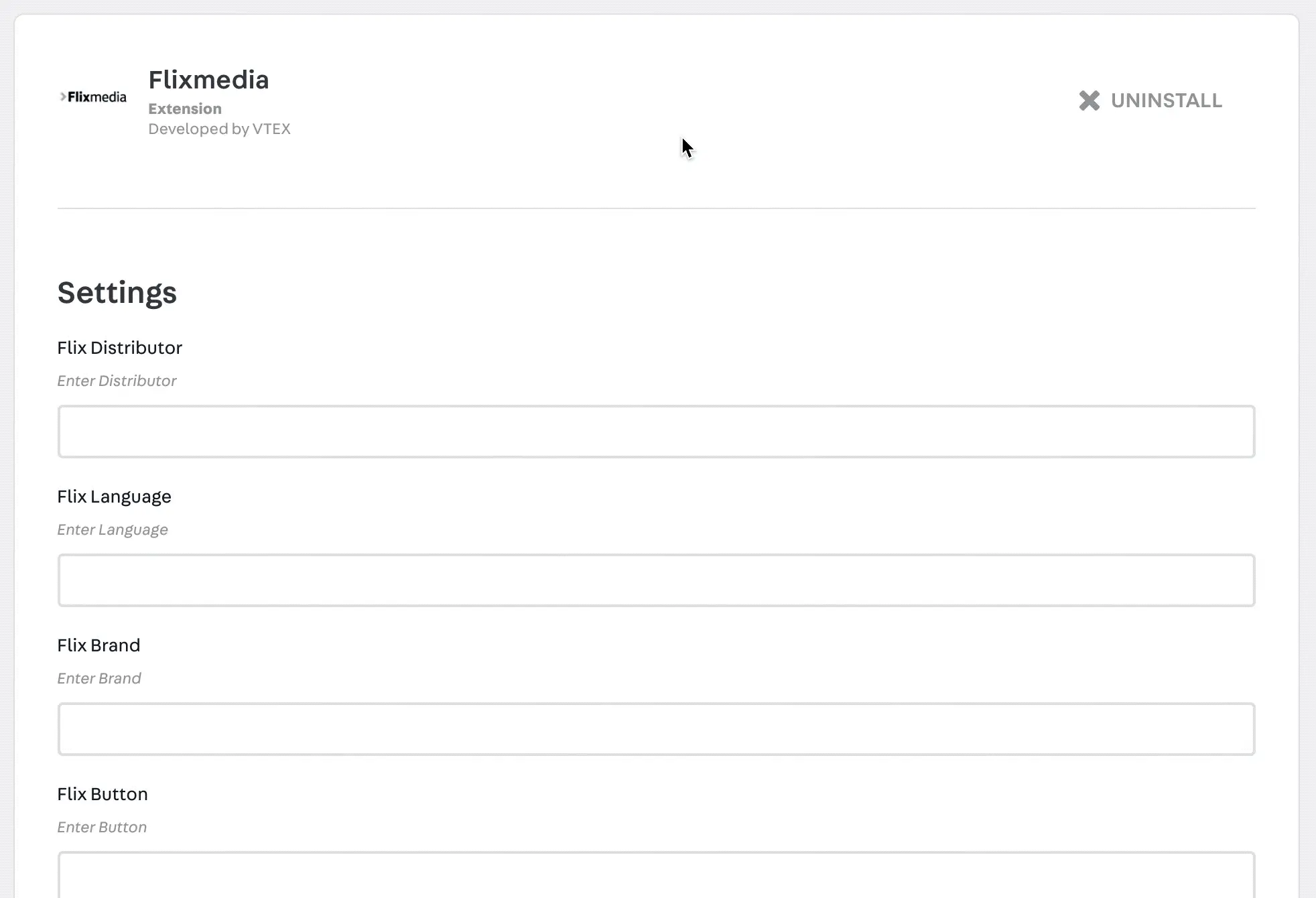The image size is (1316, 898).
Task: Click the 'Flix Button' field label
Action: click(x=103, y=794)
